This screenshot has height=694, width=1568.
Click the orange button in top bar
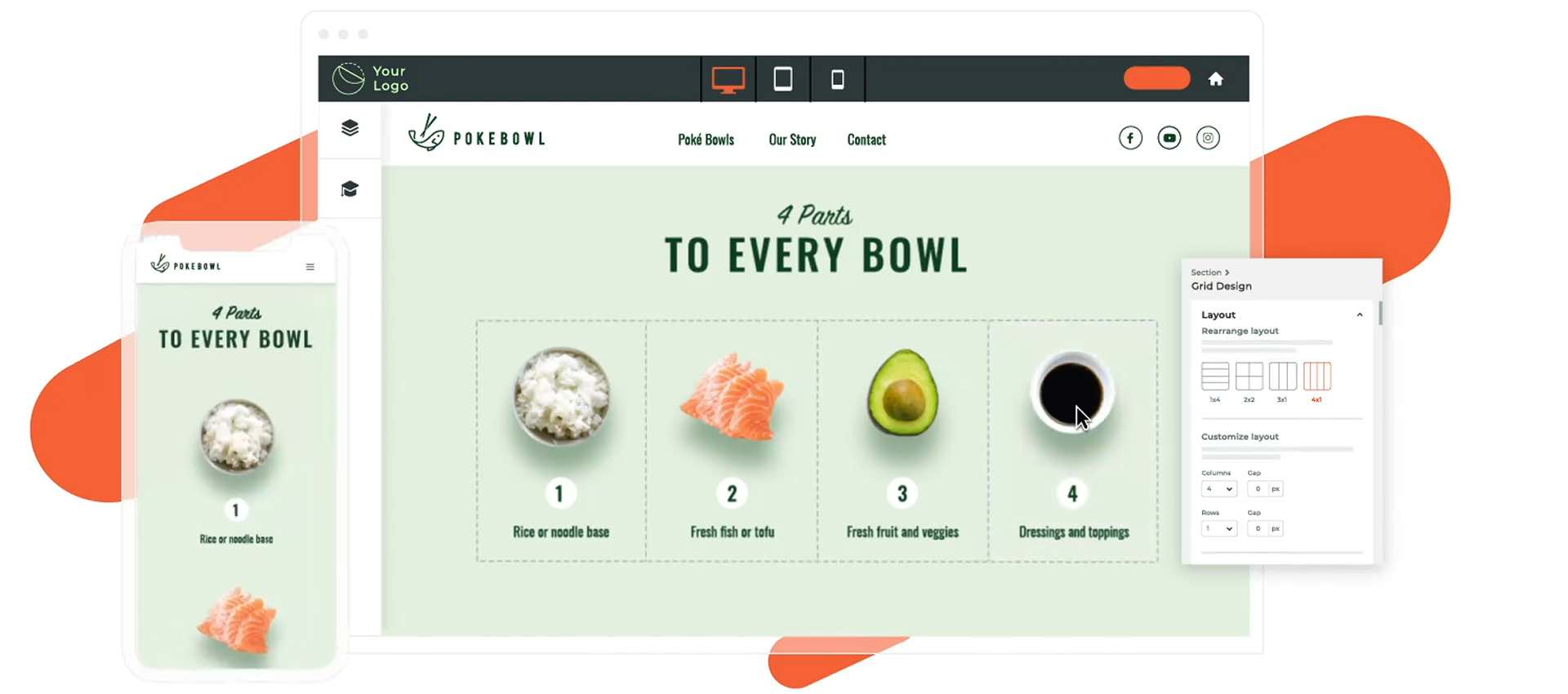click(x=1156, y=78)
